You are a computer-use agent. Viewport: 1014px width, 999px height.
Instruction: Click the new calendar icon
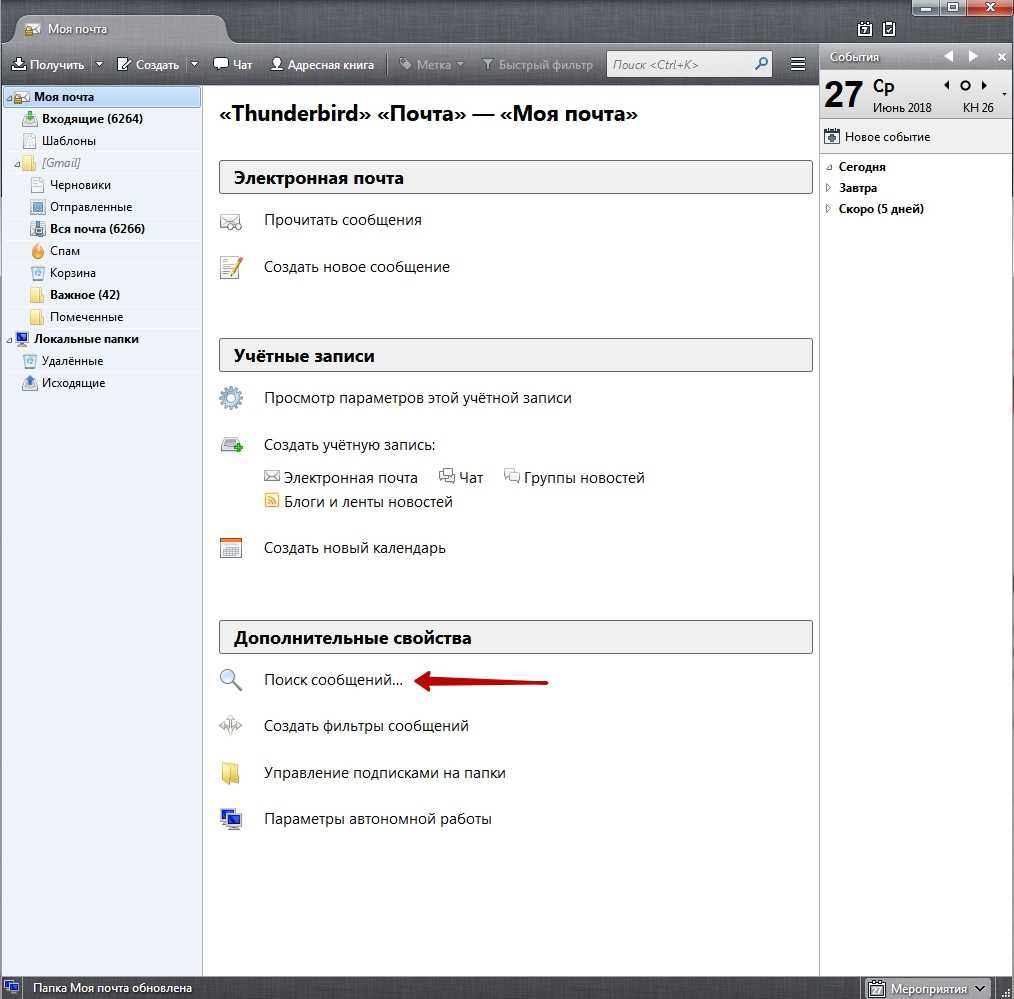[231, 548]
